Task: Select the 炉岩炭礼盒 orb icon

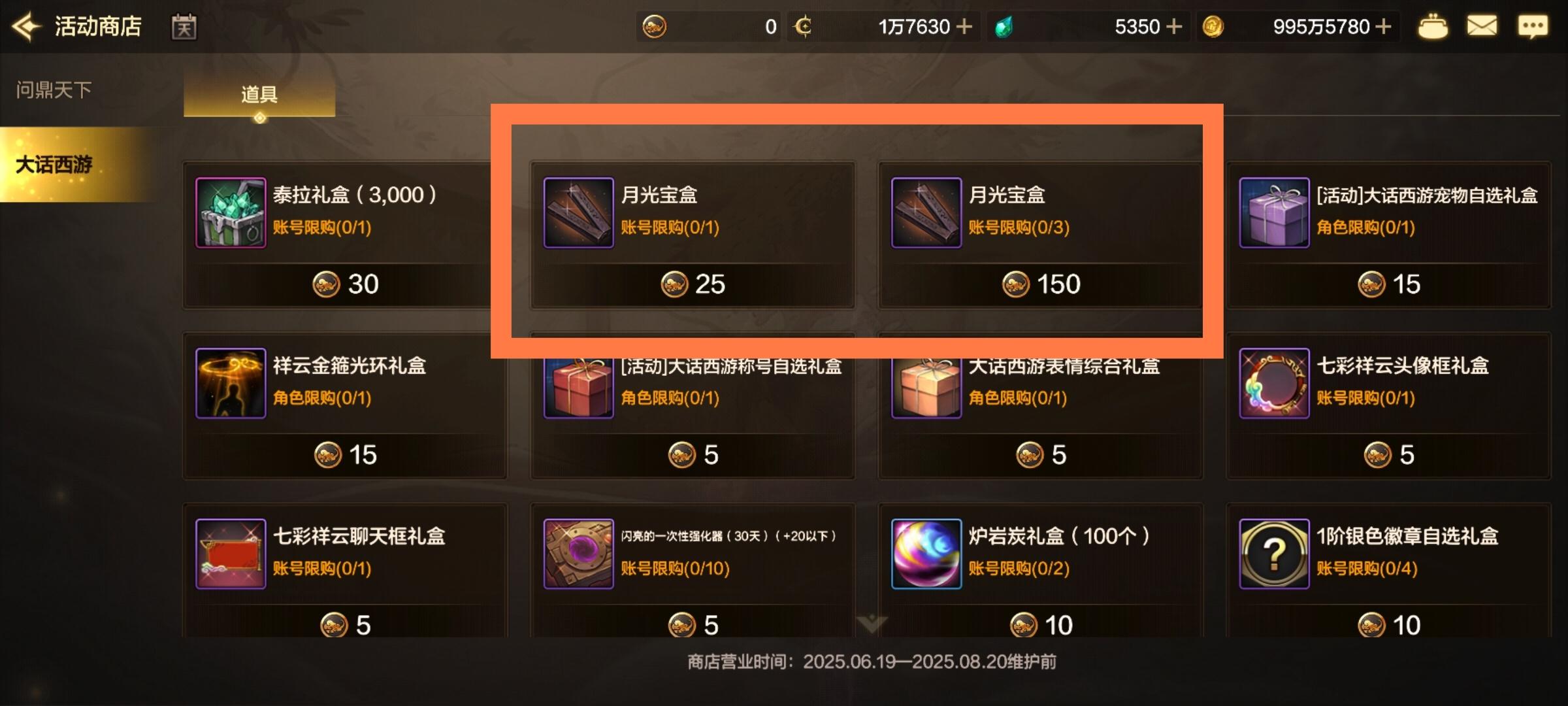Action: point(926,554)
